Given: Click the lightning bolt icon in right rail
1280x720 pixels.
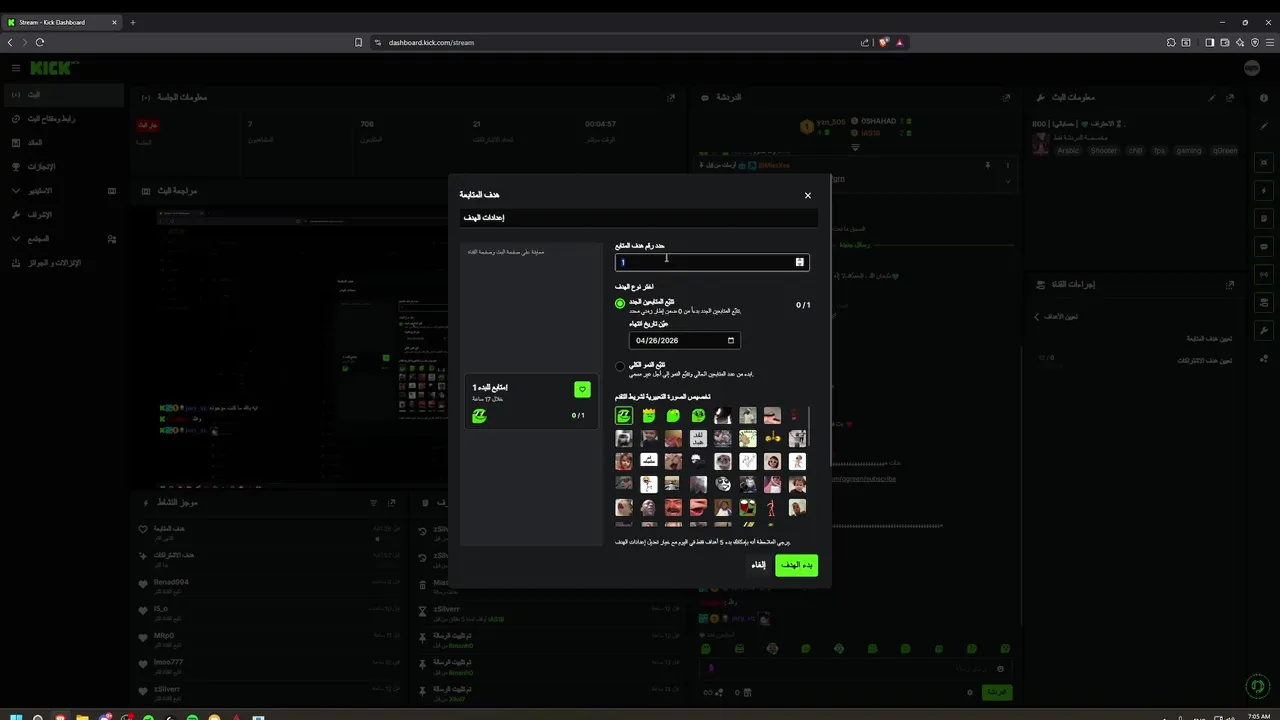Looking at the screenshot, I should pyautogui.click(x=1264, y=190).
